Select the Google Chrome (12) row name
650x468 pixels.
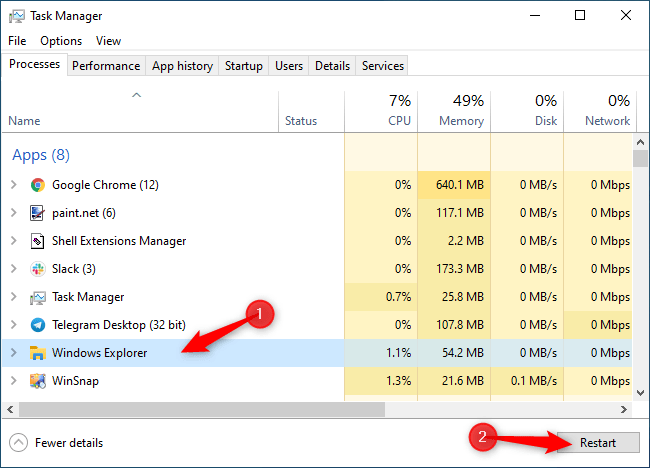coord(105,185)
